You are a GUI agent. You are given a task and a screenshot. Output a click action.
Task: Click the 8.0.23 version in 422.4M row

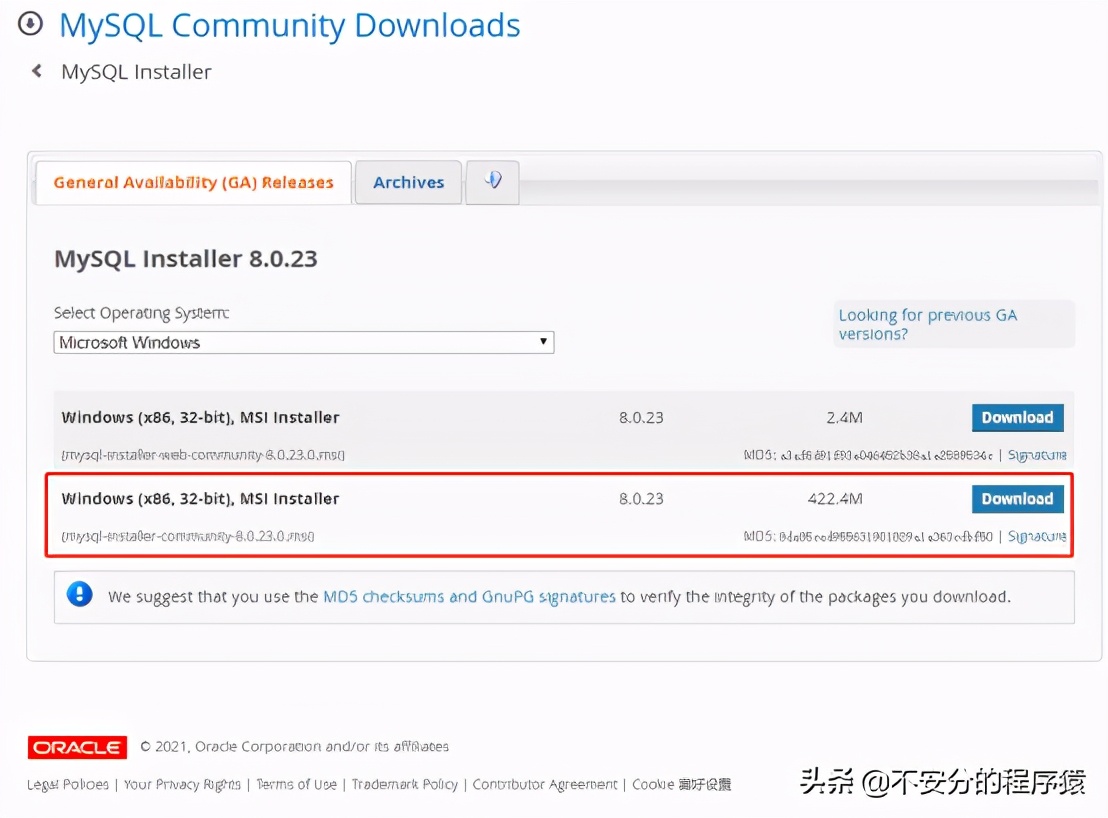click(x=641, y=499)
